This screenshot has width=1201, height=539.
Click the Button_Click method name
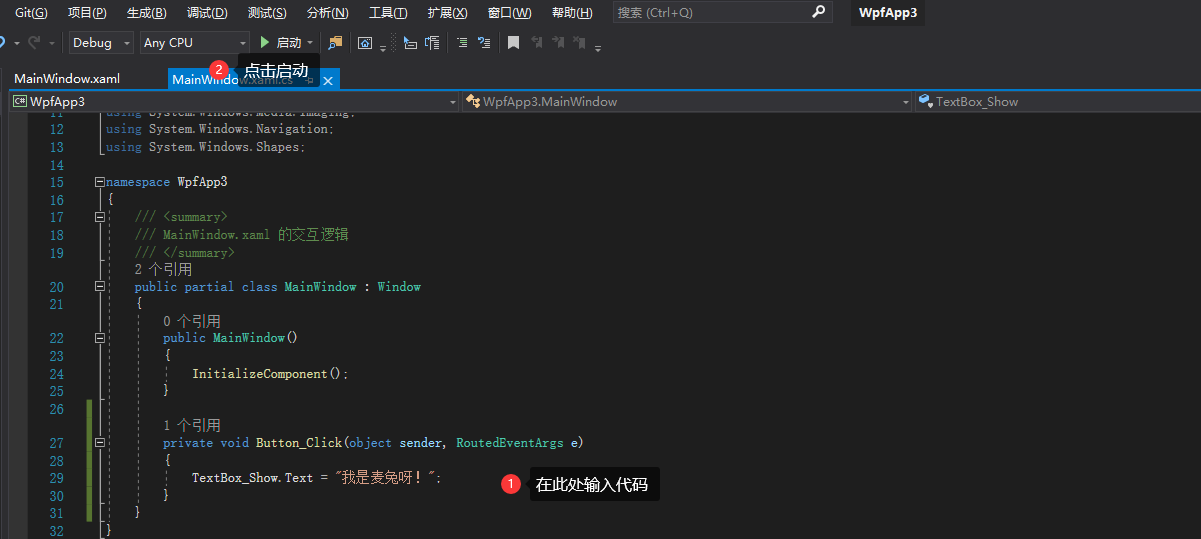point(299,442)
